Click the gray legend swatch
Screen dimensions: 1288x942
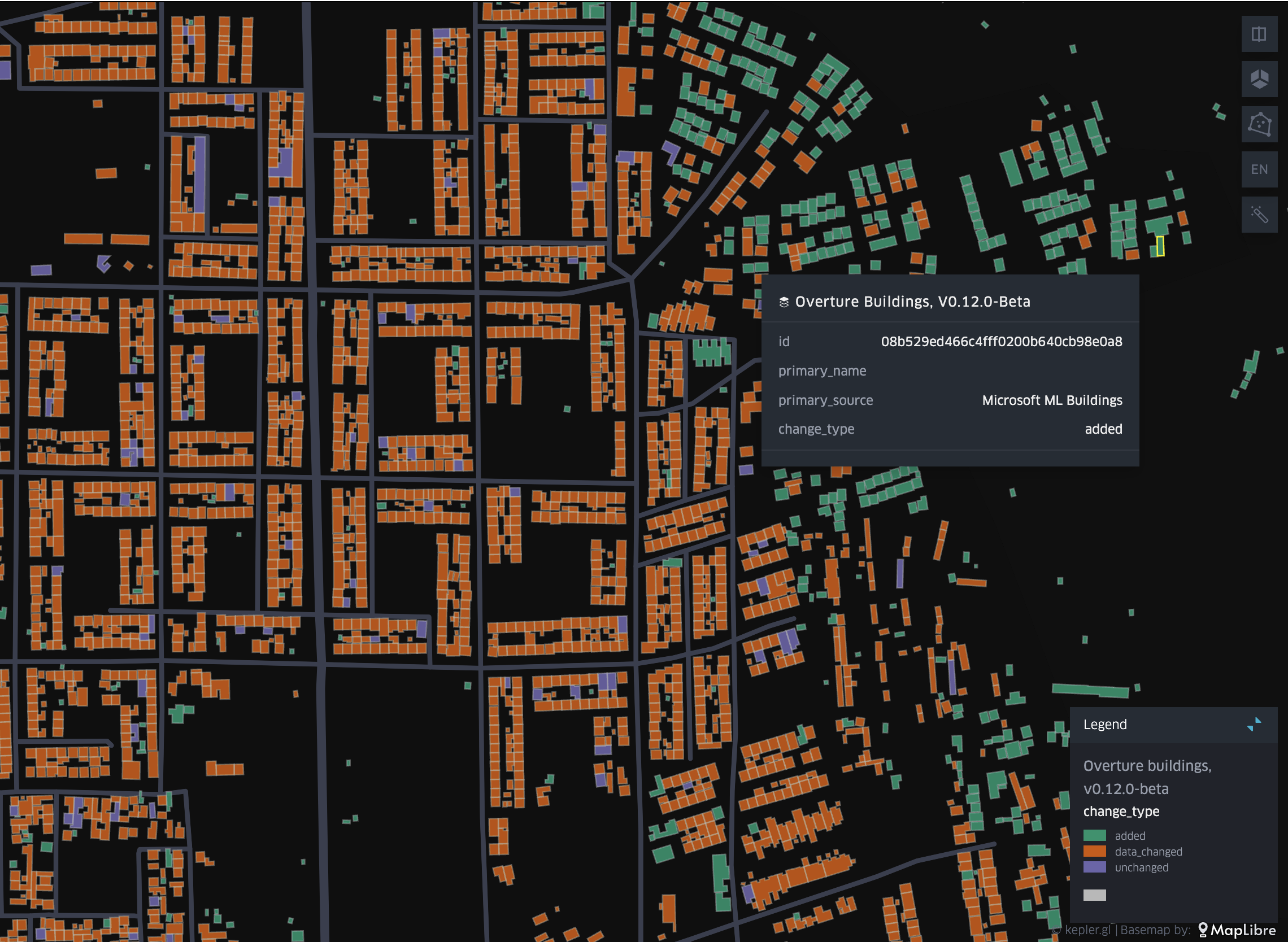[x=1094, y=895]
